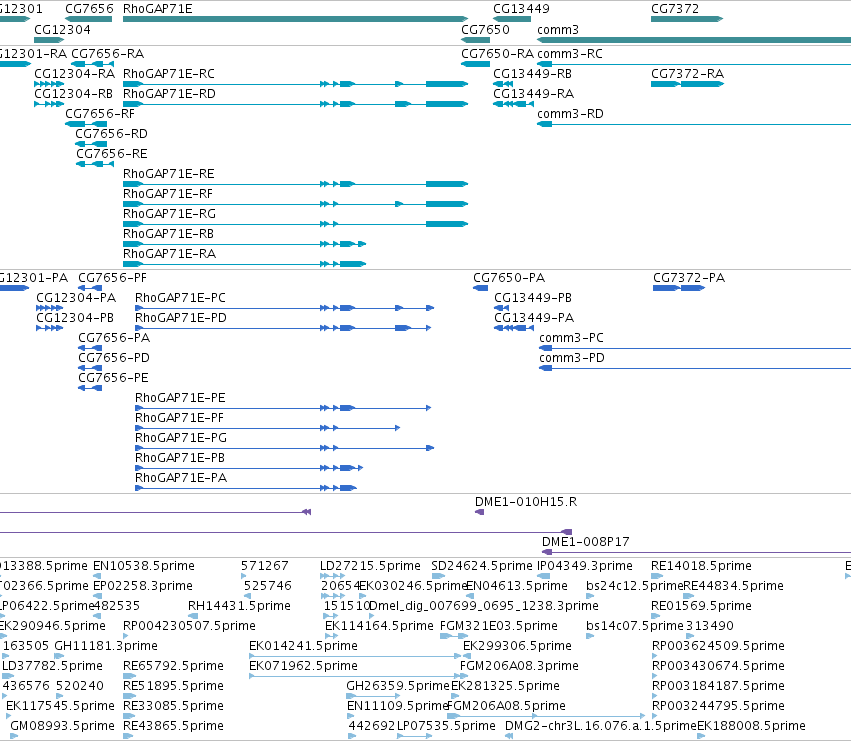The height and width of the screenshot is (741, 851).
Task: Select transcript CG7656-RF
Action: [86, 124]
